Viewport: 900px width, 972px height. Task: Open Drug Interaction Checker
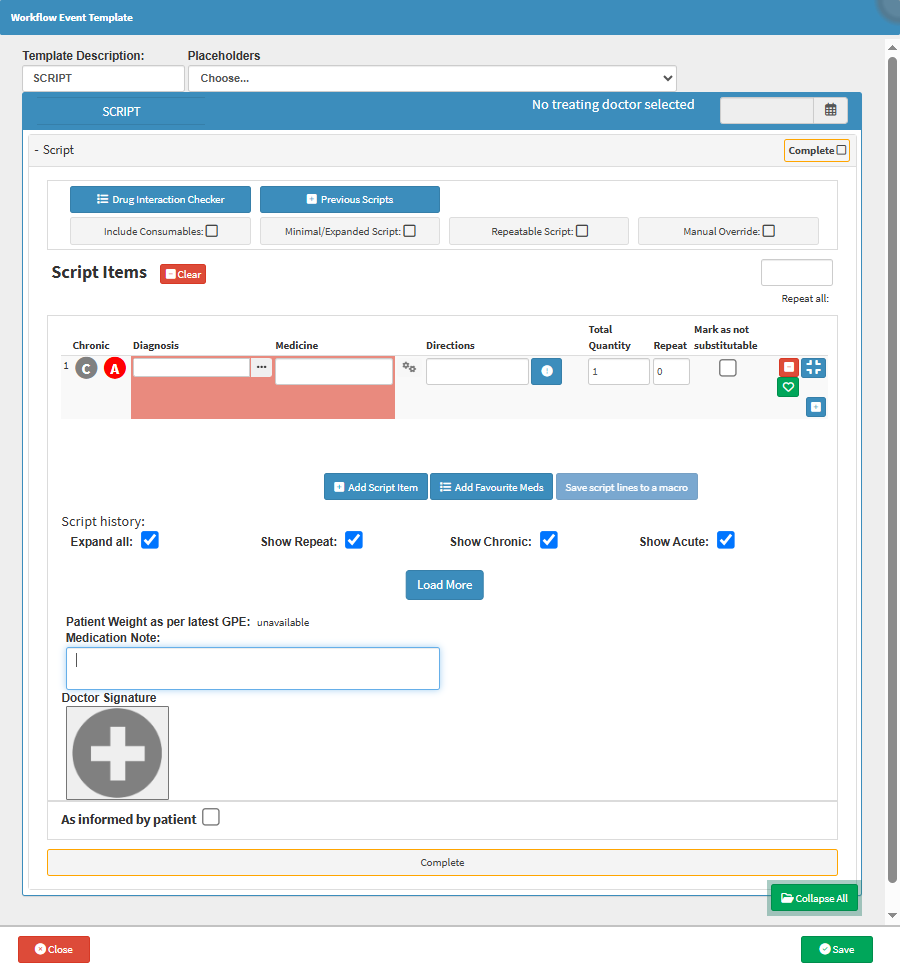click(161, 200)
